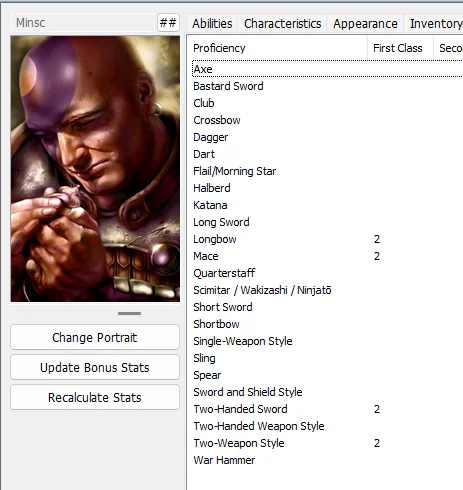
Task: Select Scimitar / Wakizashi / Ninjatō row
Action: (327, 290)
